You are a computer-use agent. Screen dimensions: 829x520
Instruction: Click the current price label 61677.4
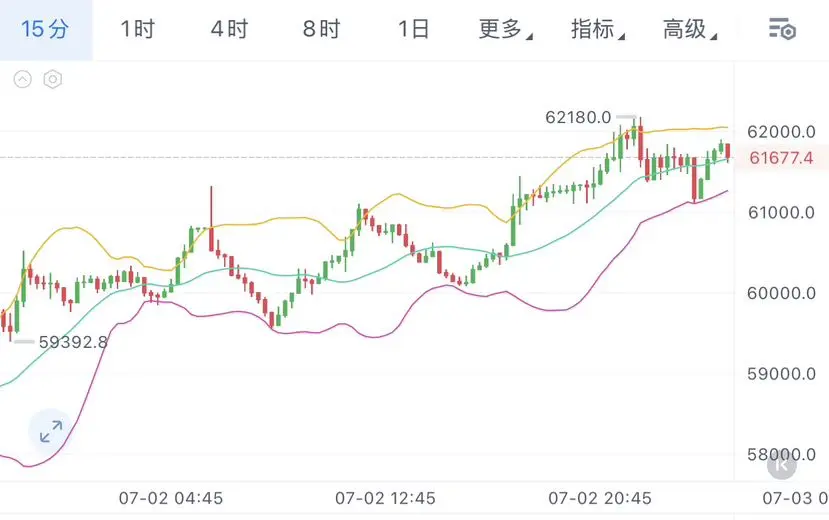781,157
